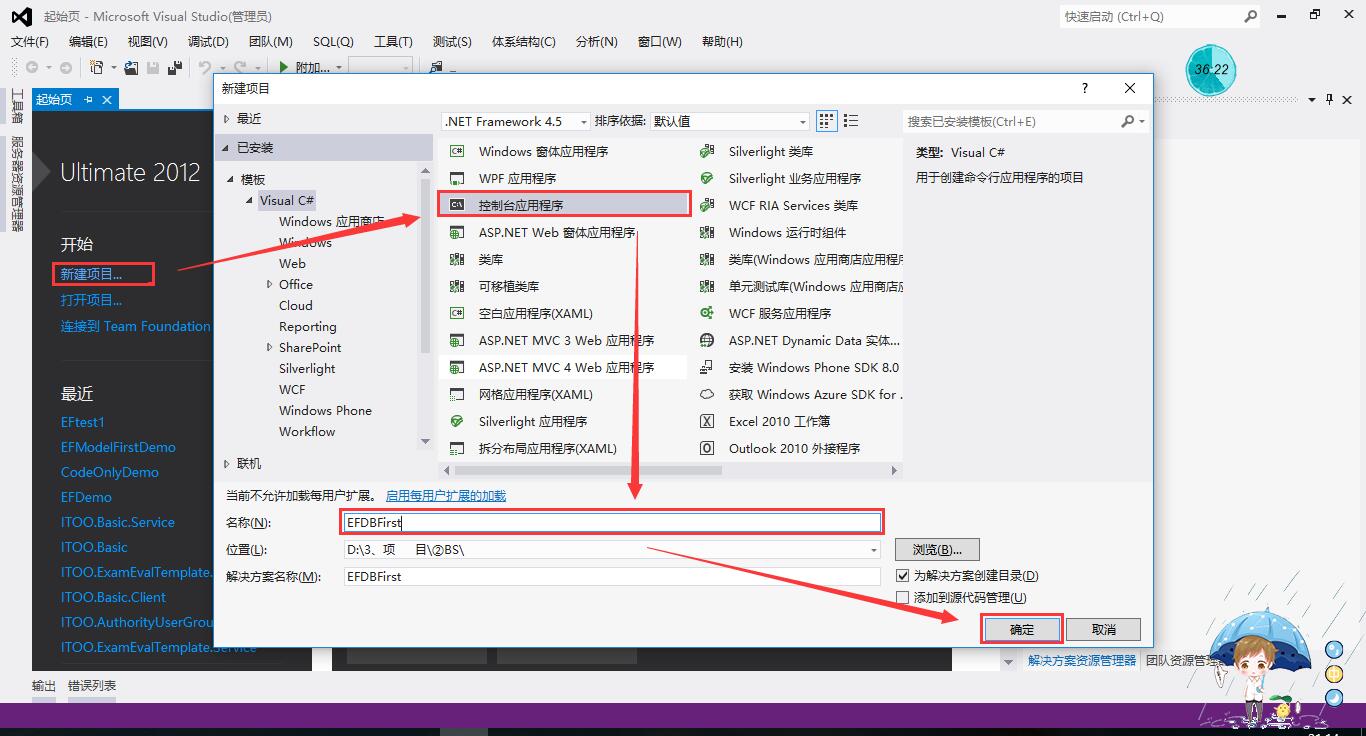This screenshot has height=736, width=1366.
Task: Open the 工具(T) menu
Action: tap(393, 41)
